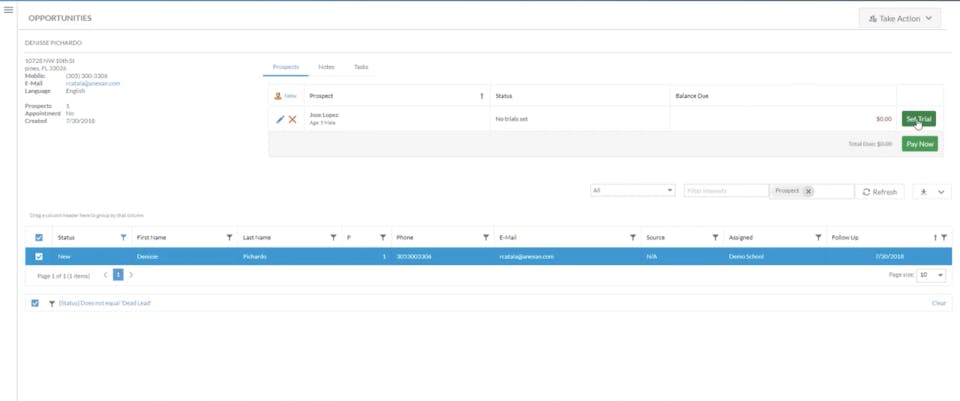This screenshot has width=960, height=401.
Task: Open the hamburger navigation menu
Action: pos(9,10)
